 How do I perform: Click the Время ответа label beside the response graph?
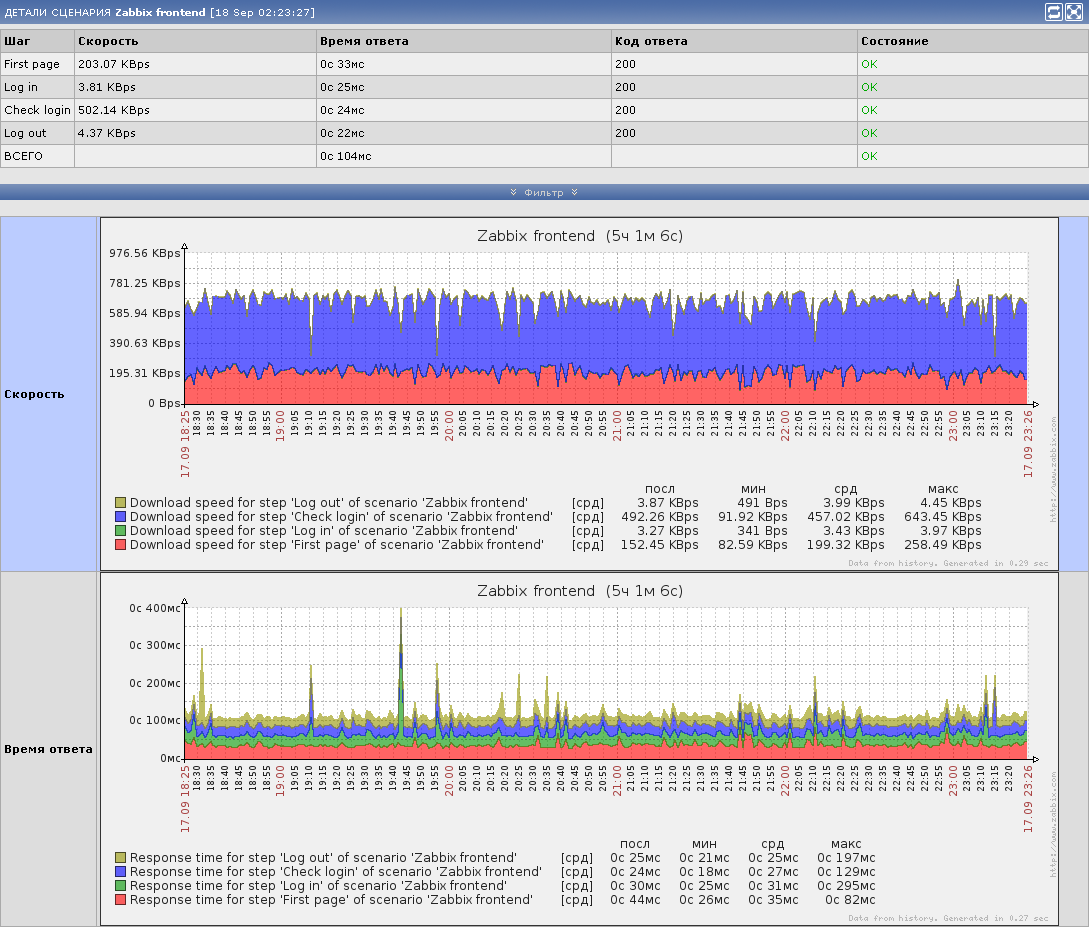[48, 749]
